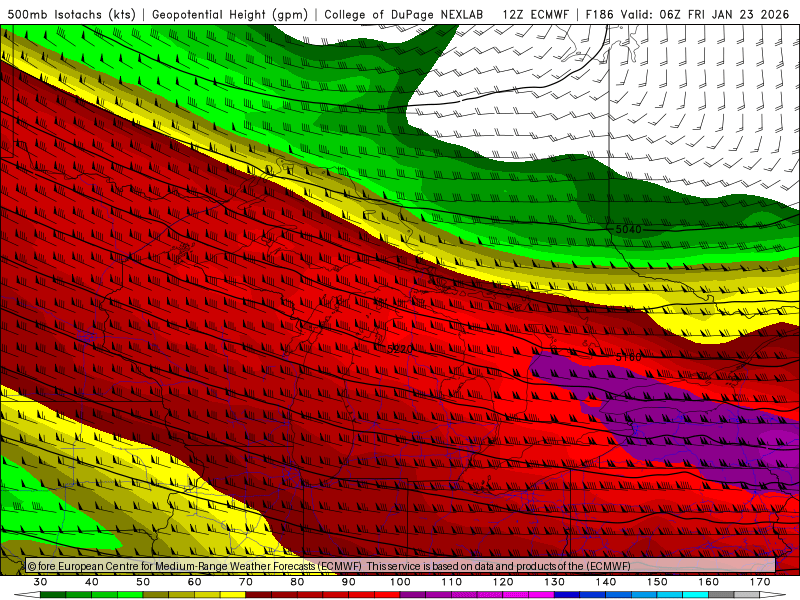Click the 120 kt colorbar label

[x=503, y=582]
